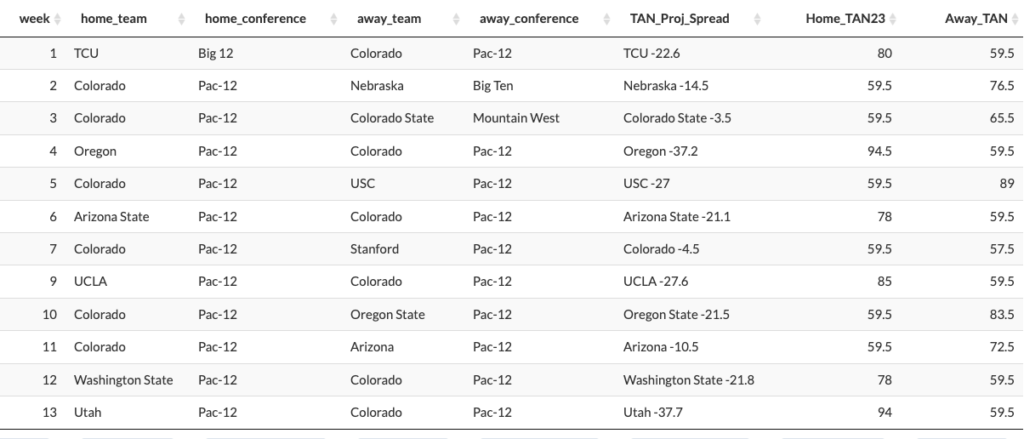
Task: Click the TAN_Proj_Spread header text
Action: coord(680,19)
